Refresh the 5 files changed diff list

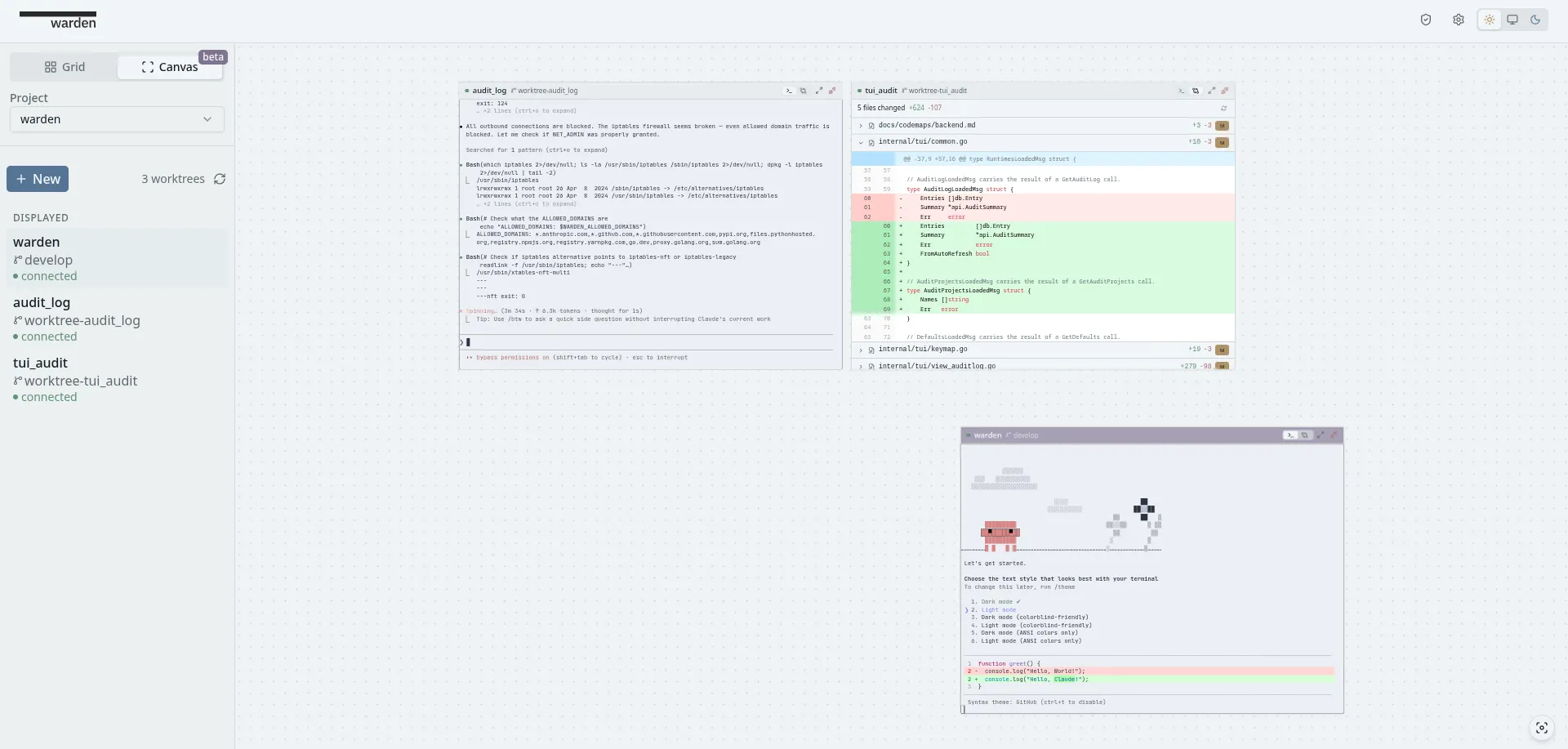(x=1223, y=108)
